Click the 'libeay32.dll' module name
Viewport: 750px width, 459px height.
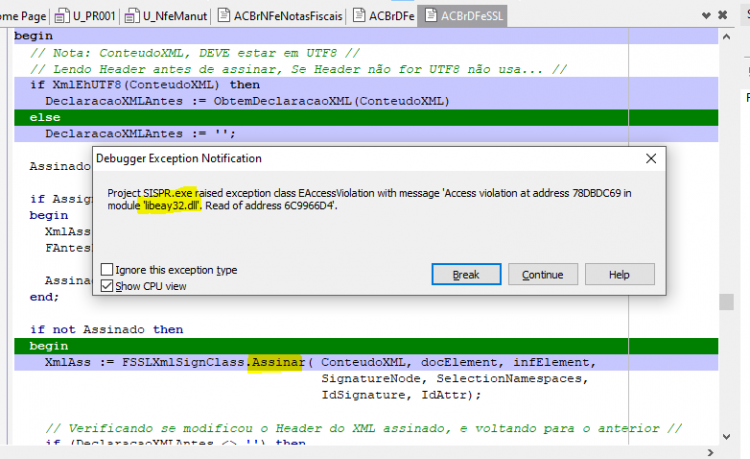[173, 206]
